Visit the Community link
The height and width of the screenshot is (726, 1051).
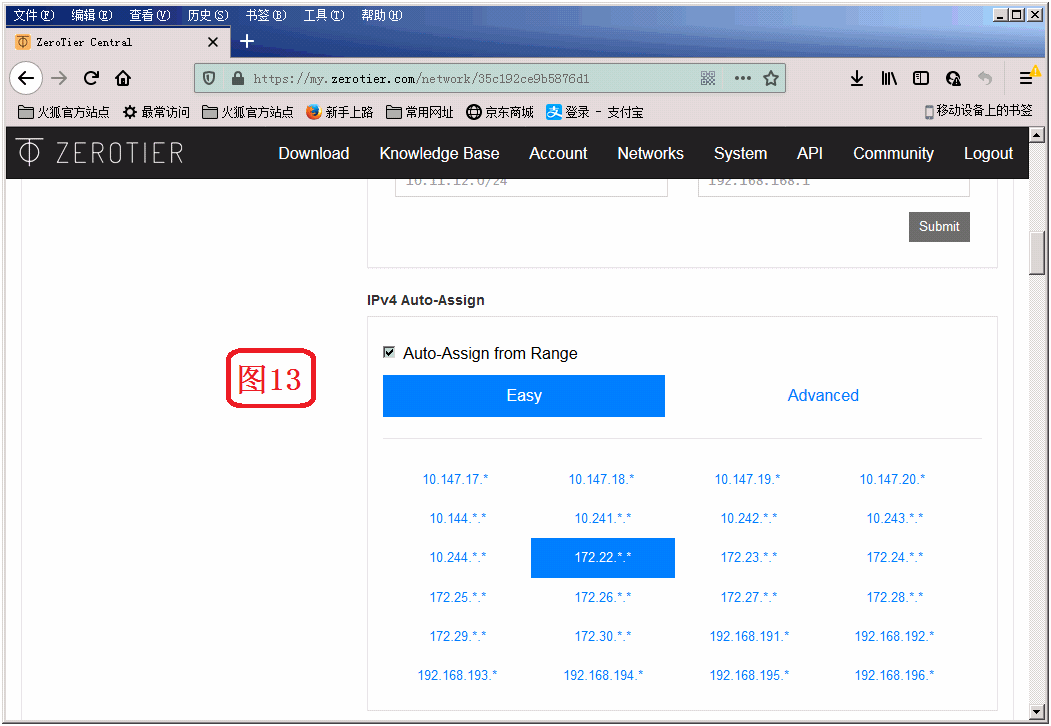click(893, 154)
